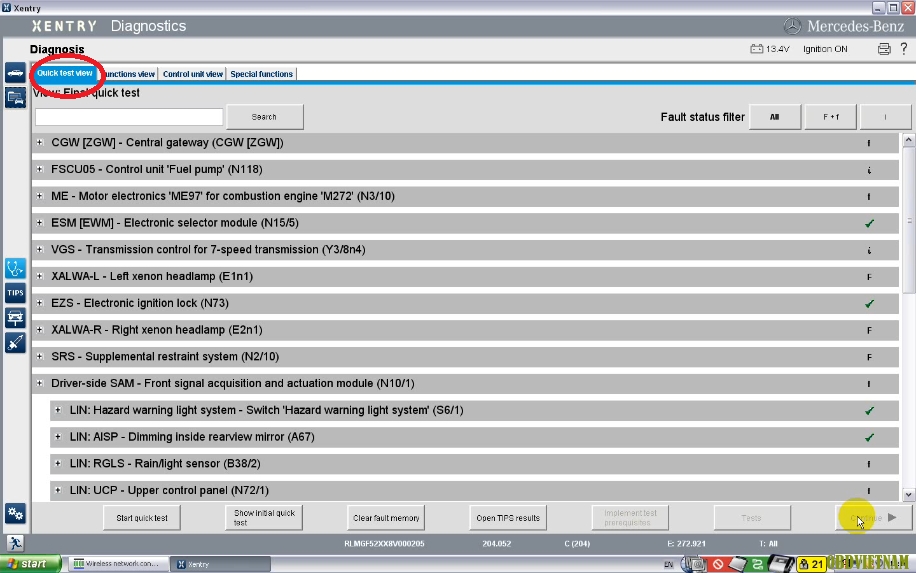916x573 pixels.
Task: Open the vehicle icon in left sidebar
Action: pyautogui.click(x=15, y=73)
